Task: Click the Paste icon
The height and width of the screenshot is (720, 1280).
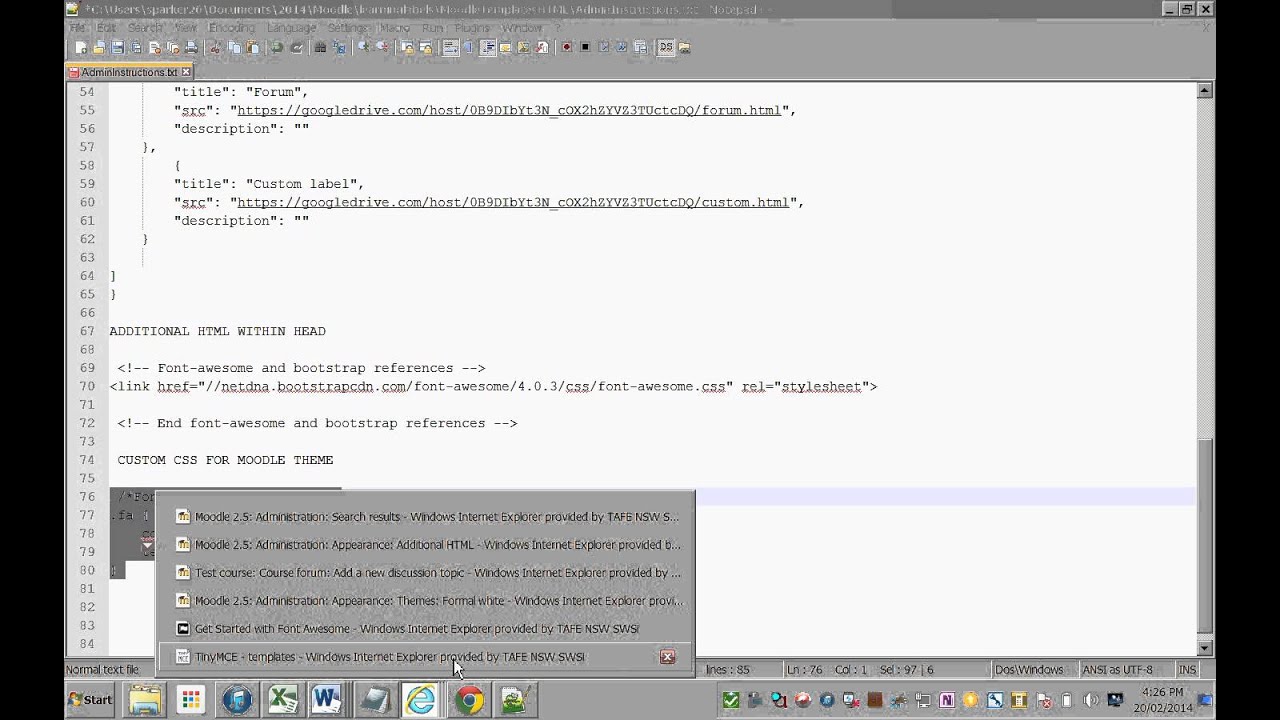Action: click(x=253, y=46)
